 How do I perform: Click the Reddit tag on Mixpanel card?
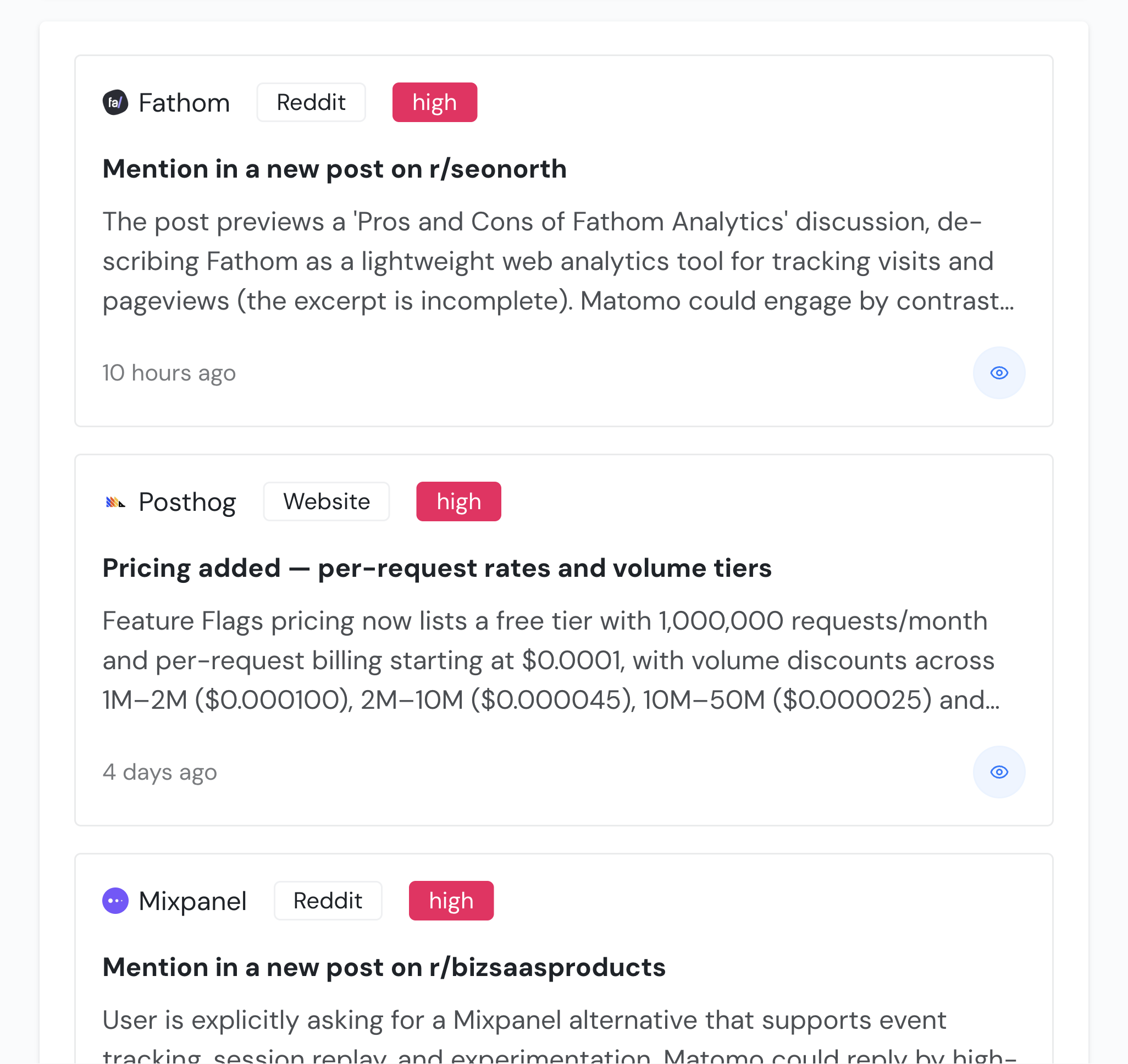(x=328, y=901)
